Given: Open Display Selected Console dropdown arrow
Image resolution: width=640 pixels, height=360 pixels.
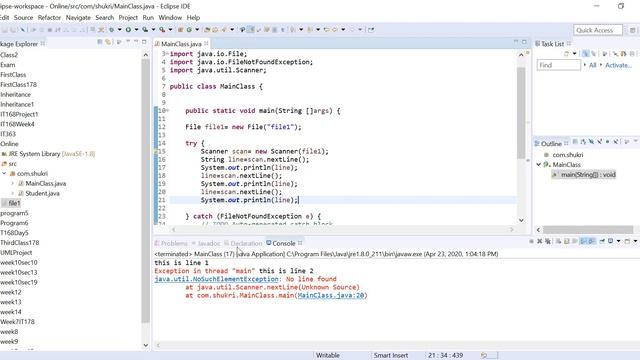Looking at the screenshot, I should (619, 241).
